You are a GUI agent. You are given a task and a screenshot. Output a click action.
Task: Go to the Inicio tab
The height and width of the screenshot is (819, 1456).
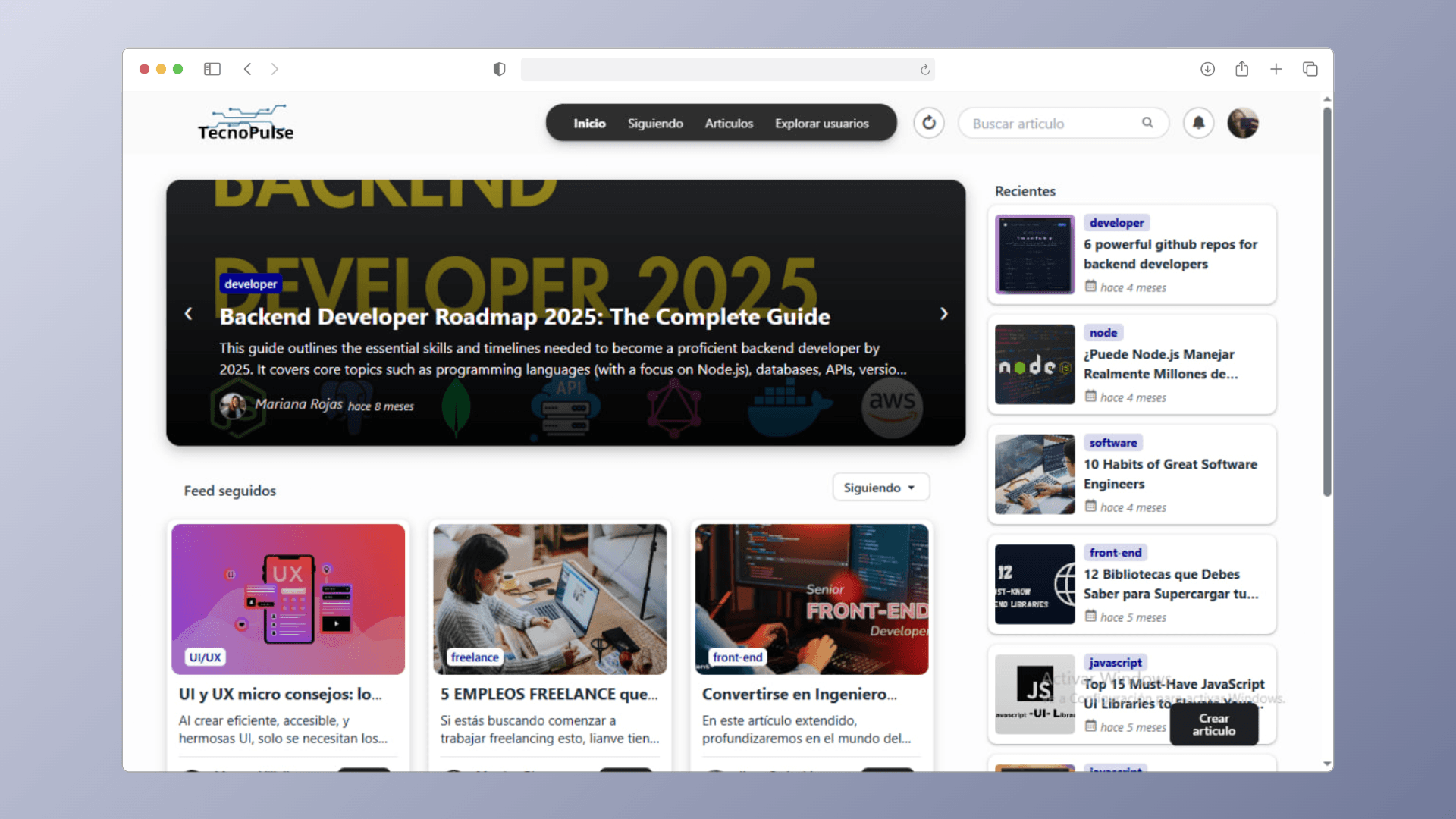pos(589,123)
